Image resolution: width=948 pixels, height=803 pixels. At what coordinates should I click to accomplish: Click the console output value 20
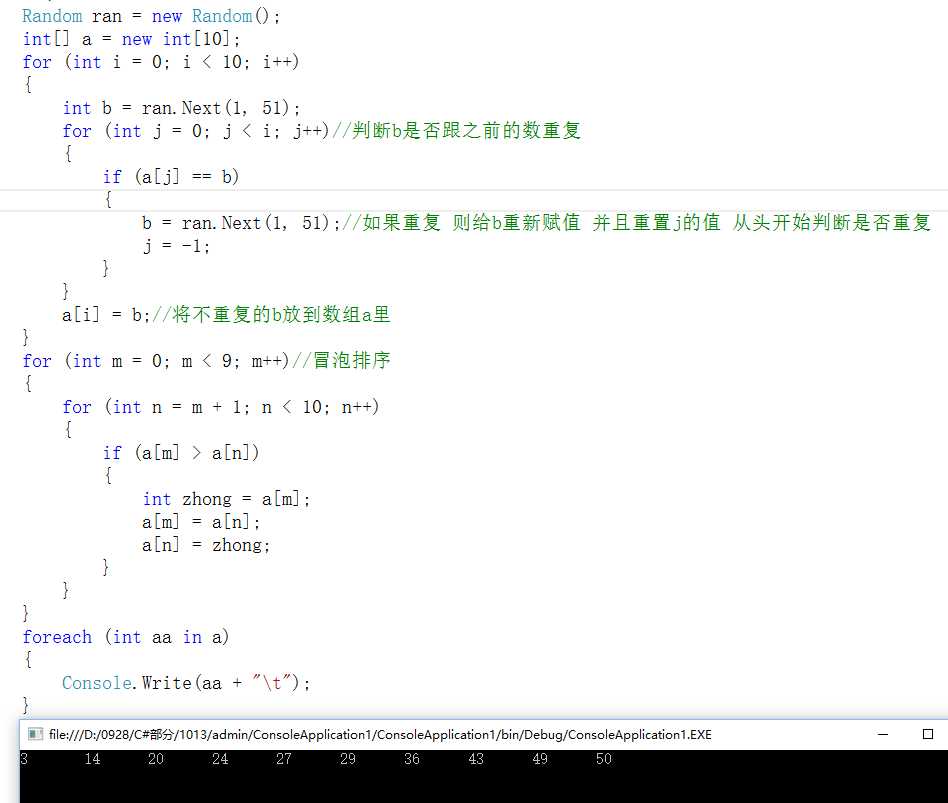pyautogui.click(x=156, y=759)
